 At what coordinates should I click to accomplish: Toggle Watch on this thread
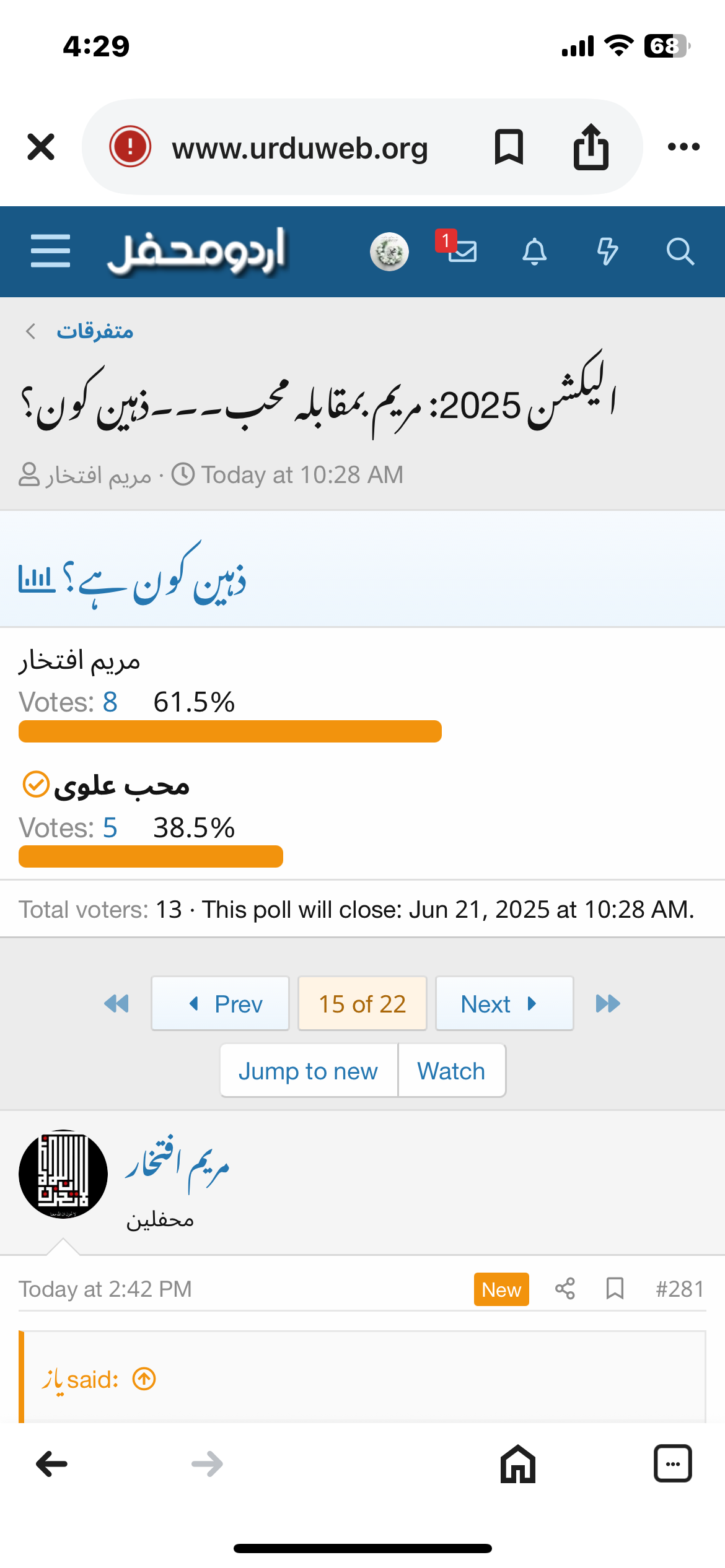tap(451, 1071)
